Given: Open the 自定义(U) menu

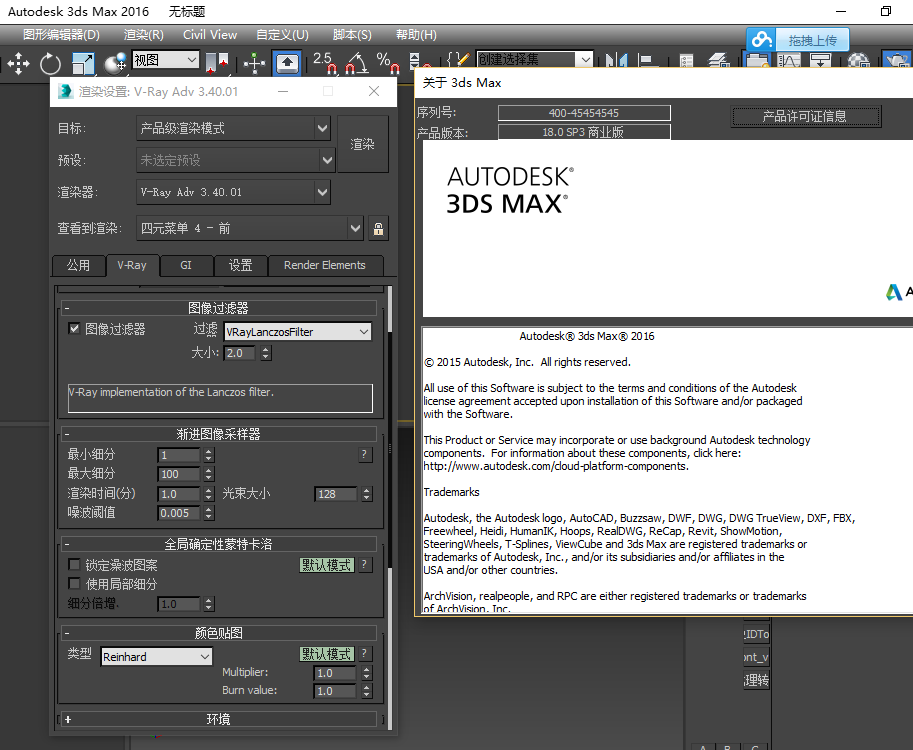Looking at the screenshot, I should [282, 35].
